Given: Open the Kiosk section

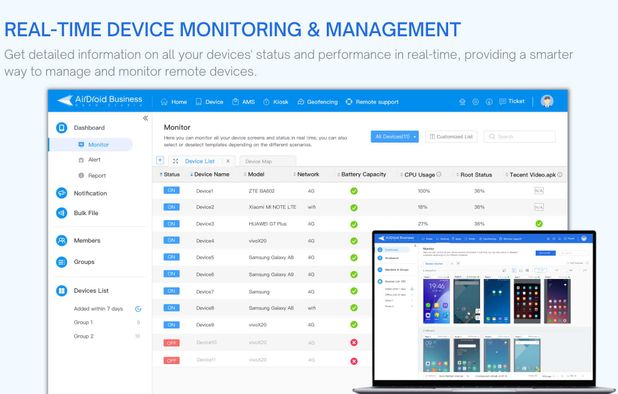Looking at the screenshot, I should point(275,102).
